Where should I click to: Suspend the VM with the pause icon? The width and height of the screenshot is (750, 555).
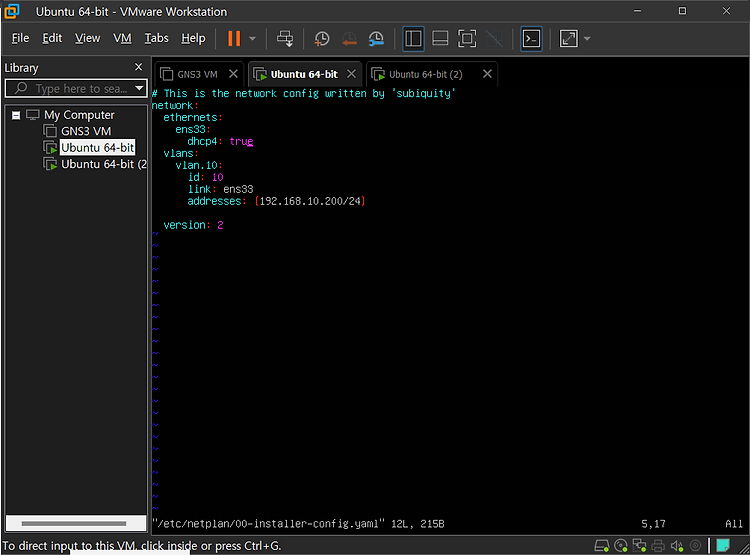tap(234, 38)
